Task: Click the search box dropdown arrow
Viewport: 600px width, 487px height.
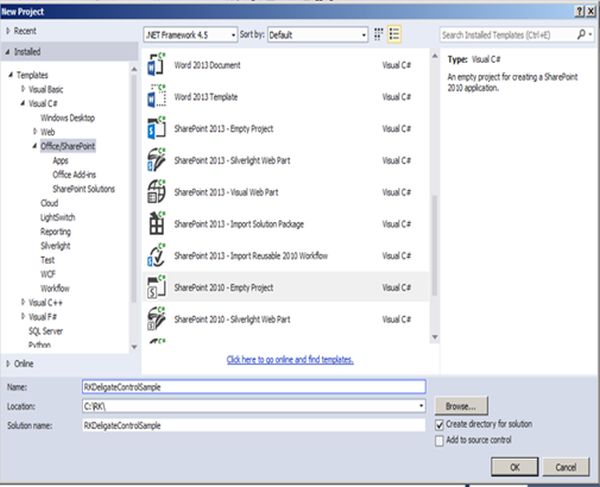Action: click(x=590, y=35)
